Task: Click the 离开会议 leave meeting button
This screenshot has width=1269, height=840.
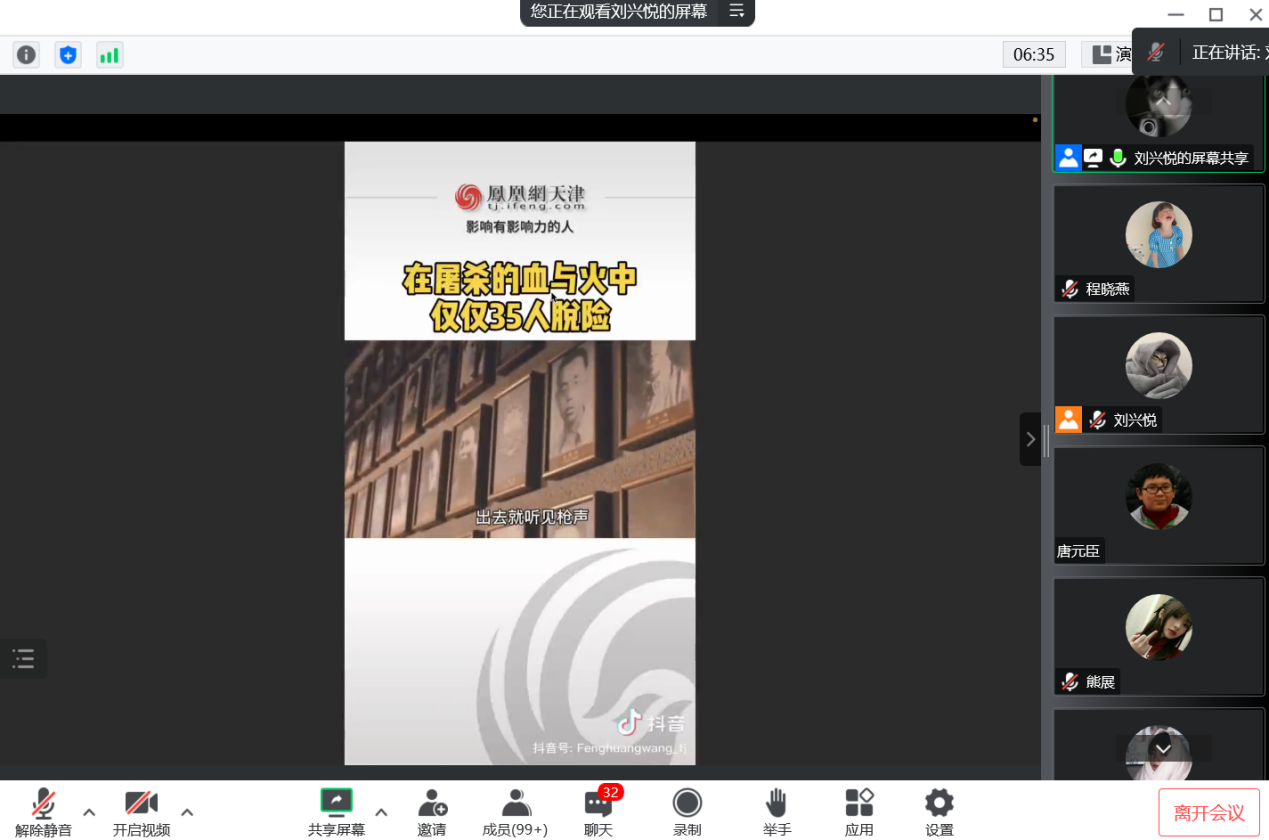Action: click(1209, 812)
